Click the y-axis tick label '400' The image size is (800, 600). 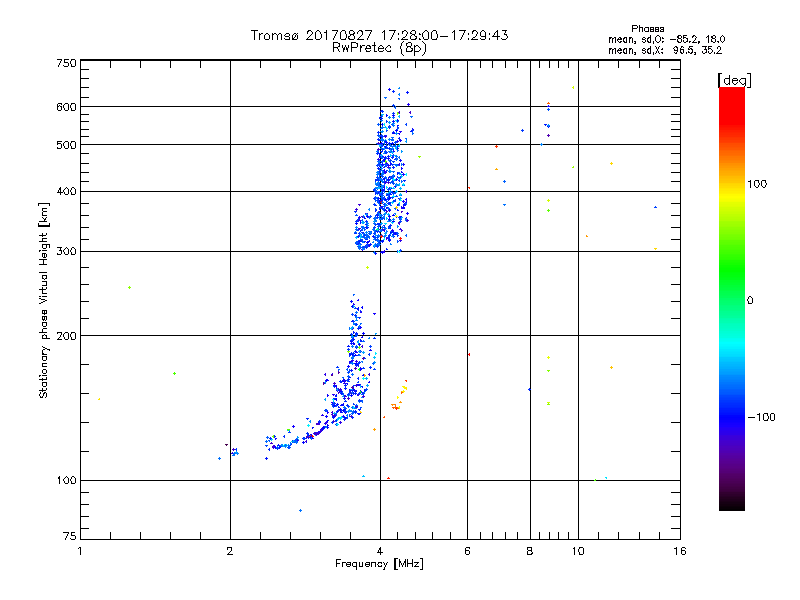pos(66,191)
